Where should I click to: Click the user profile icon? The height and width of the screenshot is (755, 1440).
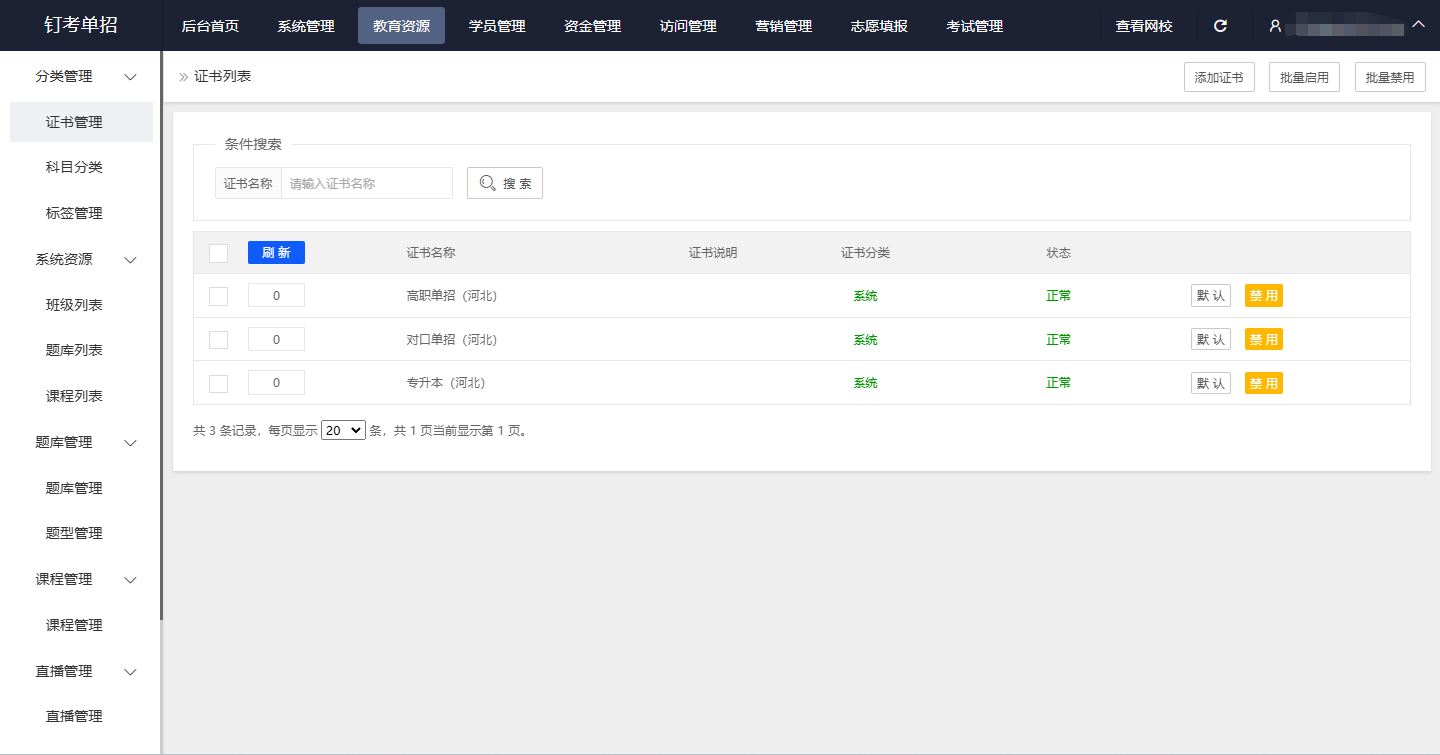[x=1275, y=26]
